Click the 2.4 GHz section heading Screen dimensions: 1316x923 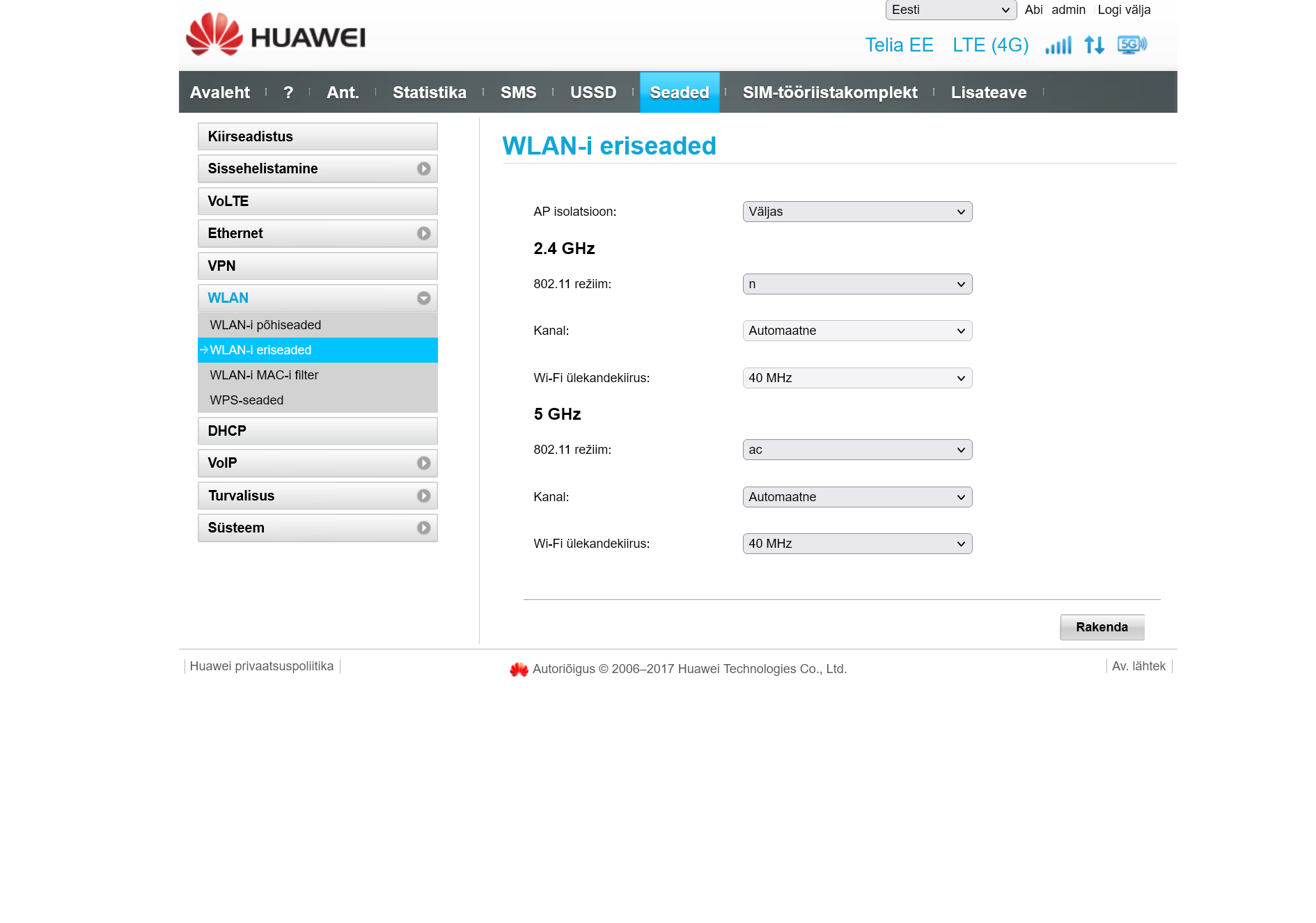coord(564,248)
